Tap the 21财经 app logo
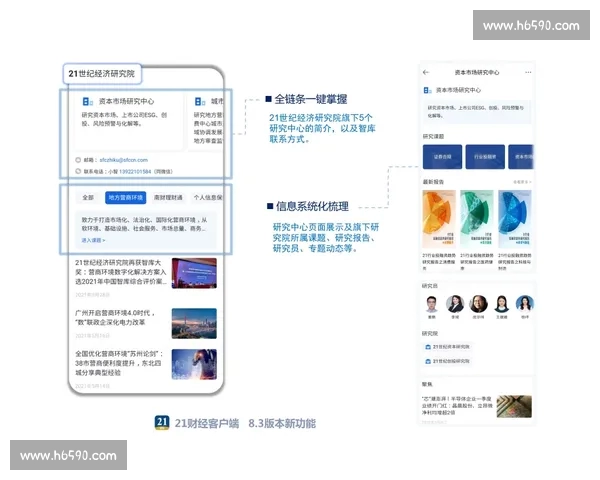The height and width of the screenshot is (480, 600). pyautogui.click(x=162, y=423)
